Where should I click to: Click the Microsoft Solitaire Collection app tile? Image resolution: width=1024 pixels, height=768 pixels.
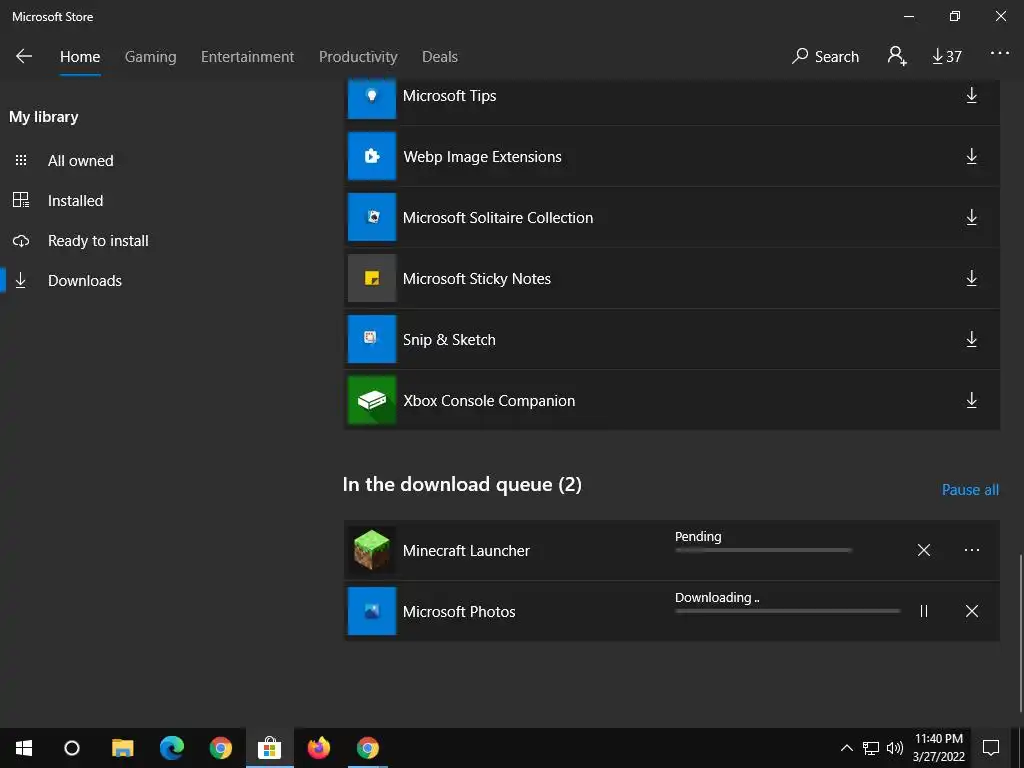372,217
